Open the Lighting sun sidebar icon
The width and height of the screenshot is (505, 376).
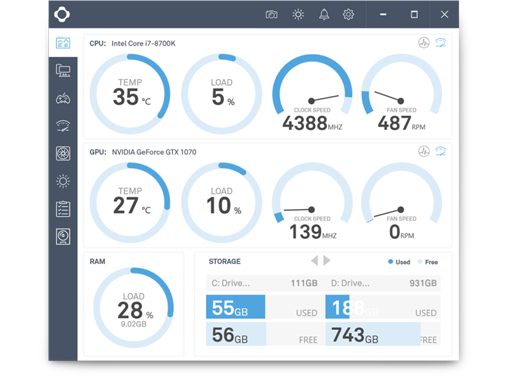coord(63,181)
